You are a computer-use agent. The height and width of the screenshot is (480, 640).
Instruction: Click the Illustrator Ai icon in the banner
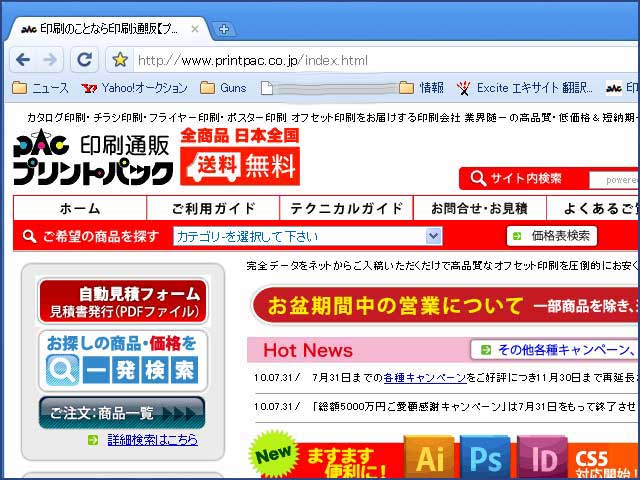[x=429, y=458]
